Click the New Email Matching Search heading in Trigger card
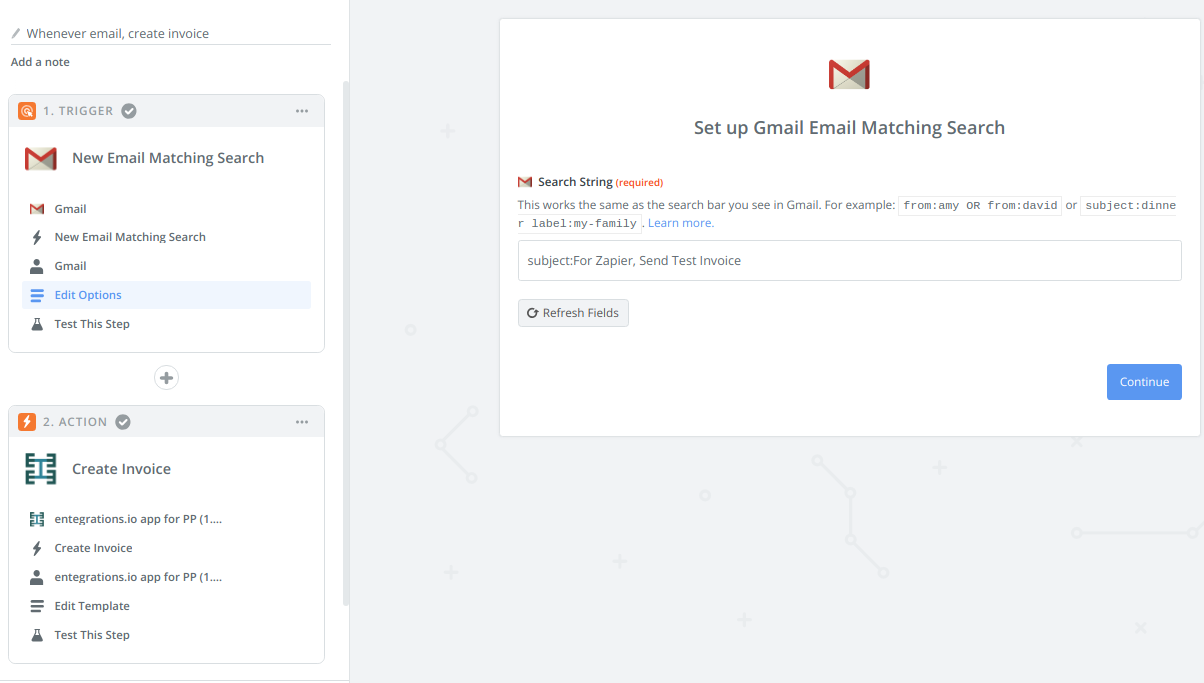This screenshot has height=683, width=1204. (168, 158)
